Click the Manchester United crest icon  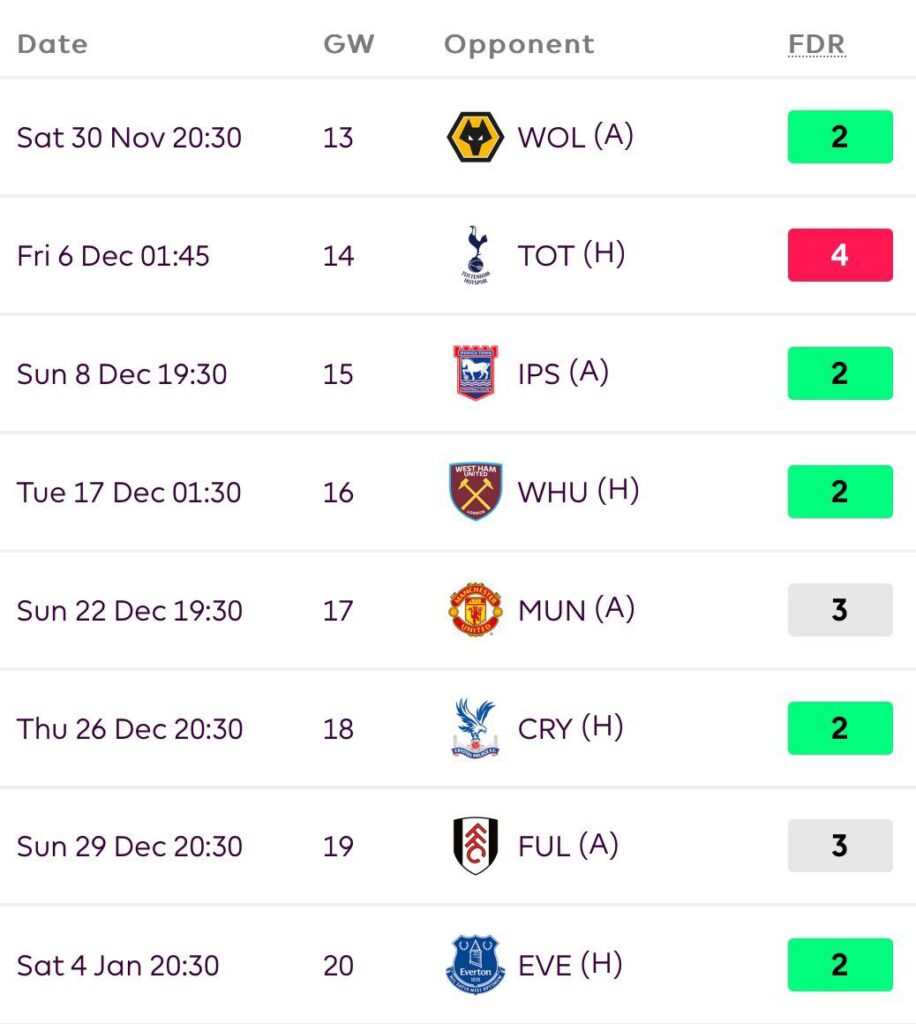pyautogui.click(x=475, y=609)
